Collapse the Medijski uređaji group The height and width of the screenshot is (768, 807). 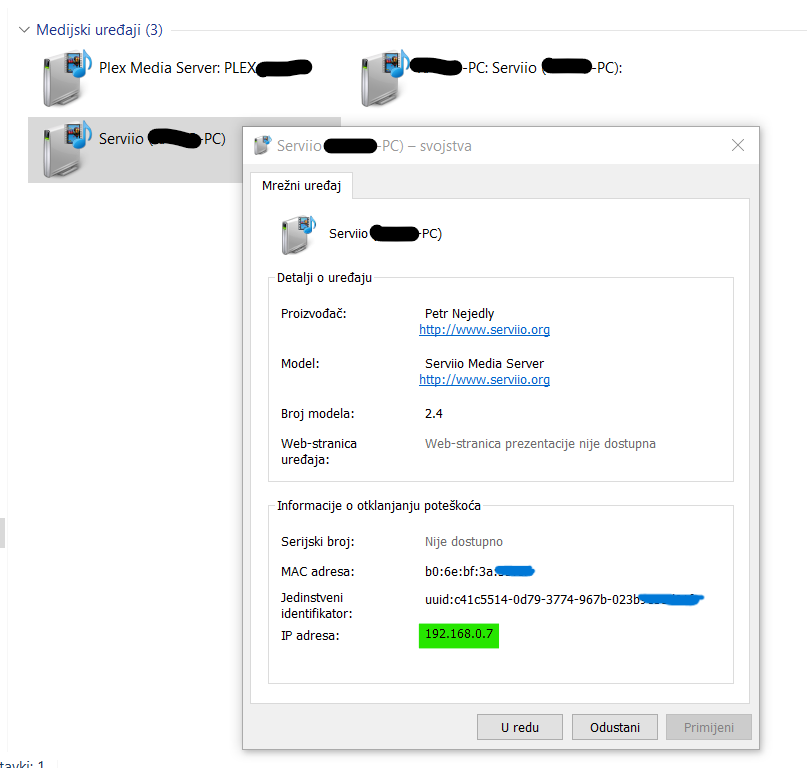(24, 30)
